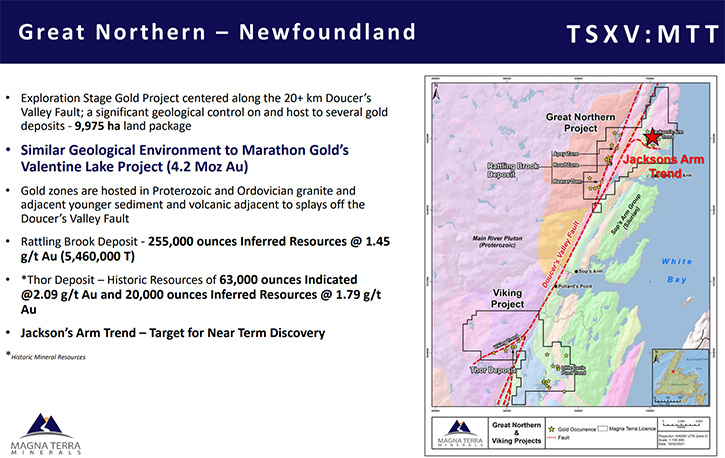Image resolution: width=725 pixels, height=458 pixels.
Task: Click the 'Great Northern Project' map label
Action: [x=580, y=122]
